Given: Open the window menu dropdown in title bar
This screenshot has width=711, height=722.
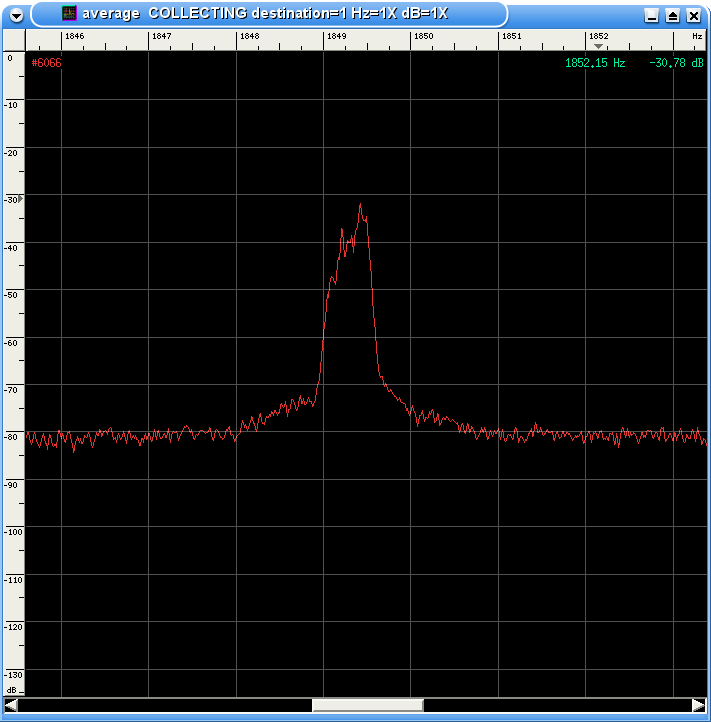Looking at the screenshot, I should 16,15.
